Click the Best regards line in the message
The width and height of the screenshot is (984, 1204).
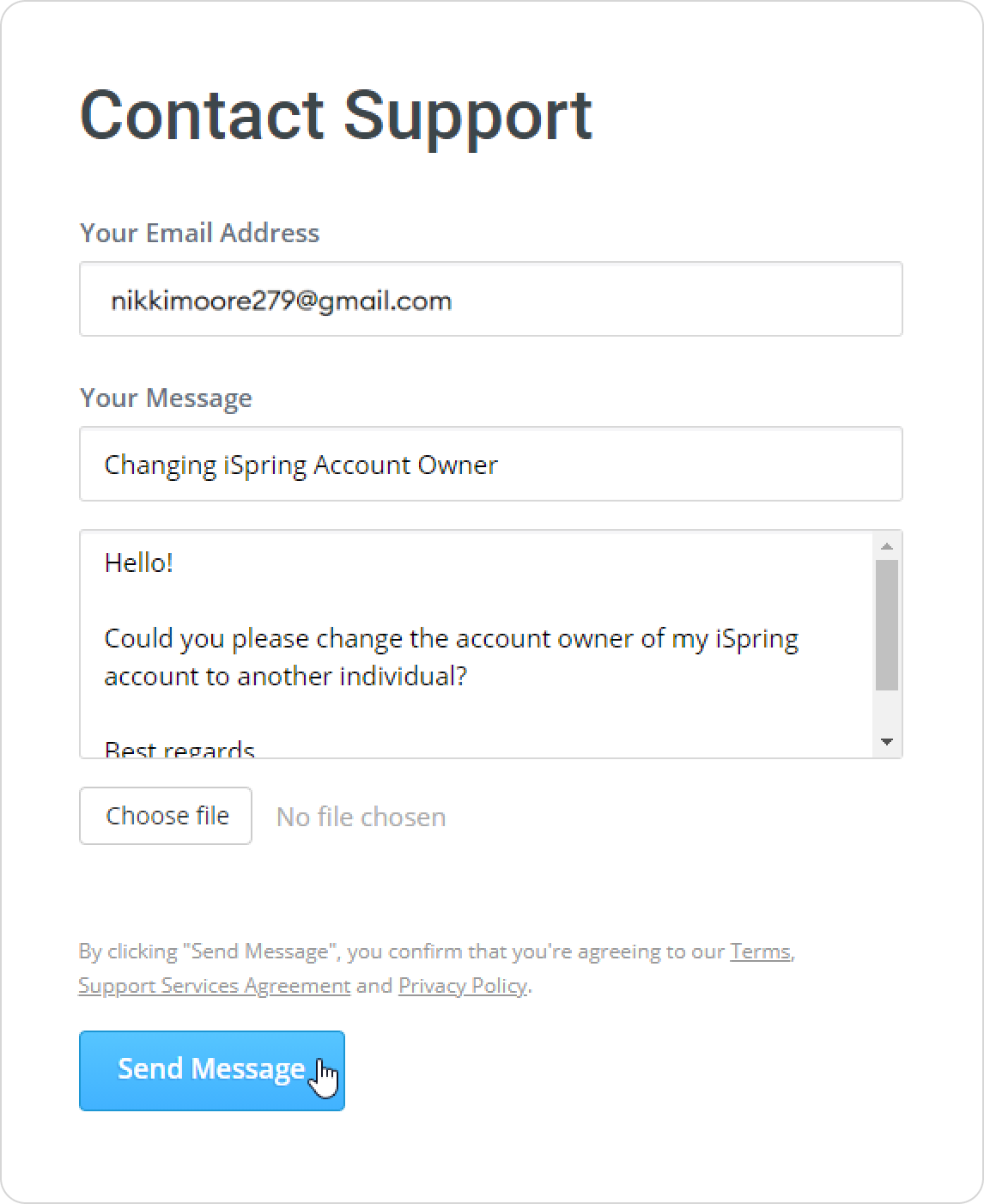pos(179,749)
